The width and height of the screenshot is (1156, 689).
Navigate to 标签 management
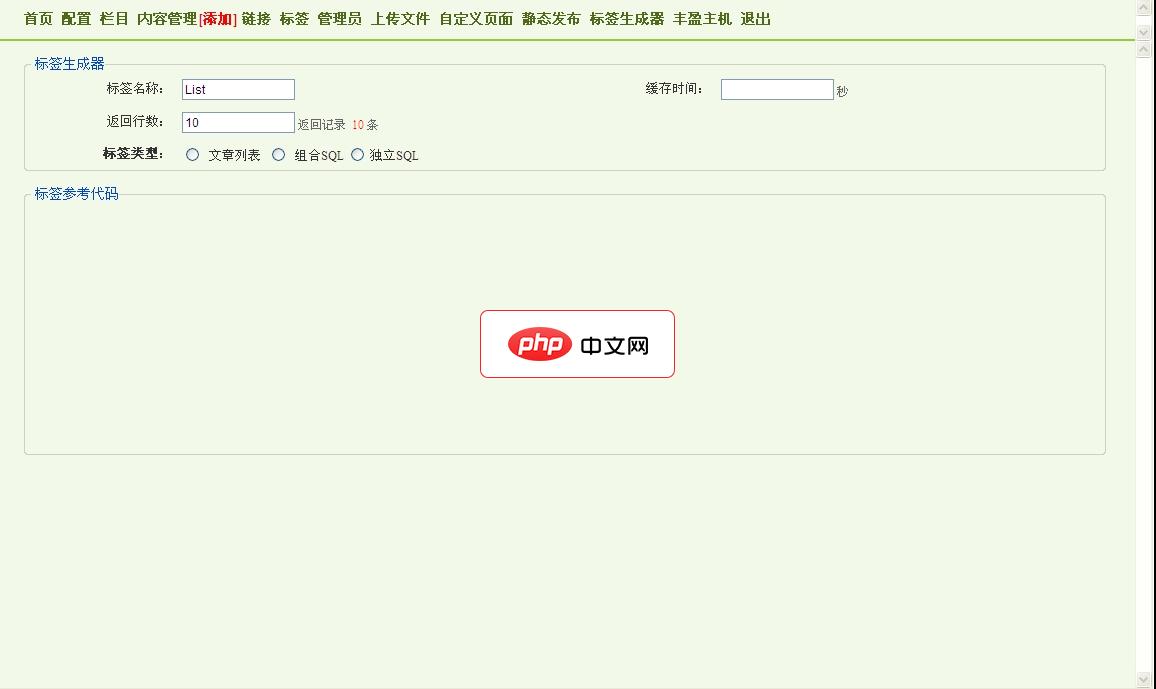293,18
